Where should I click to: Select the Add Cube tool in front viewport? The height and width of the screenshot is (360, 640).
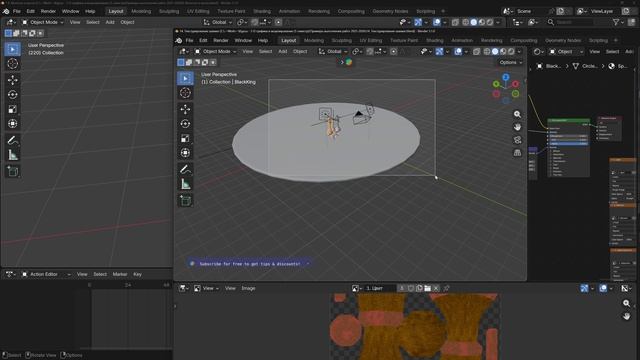pos(185,200)
